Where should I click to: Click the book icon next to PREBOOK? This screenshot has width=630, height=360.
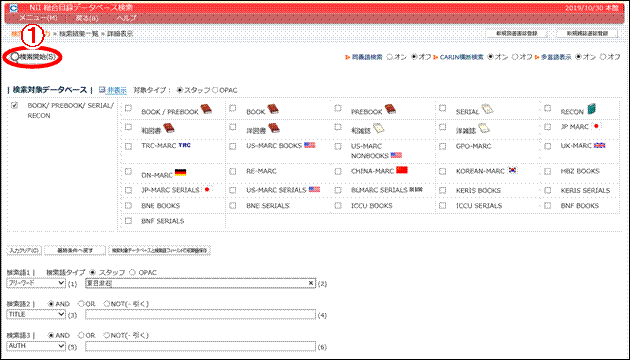[390, 109]
